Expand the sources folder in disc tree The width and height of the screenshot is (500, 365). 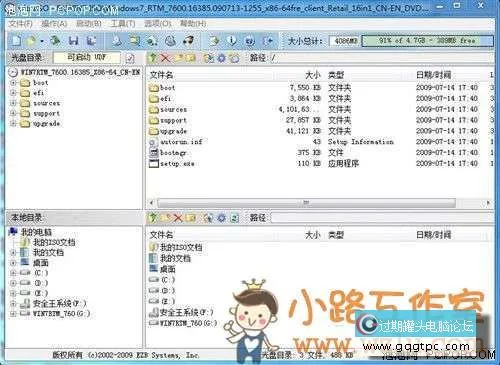coord(13,103)
